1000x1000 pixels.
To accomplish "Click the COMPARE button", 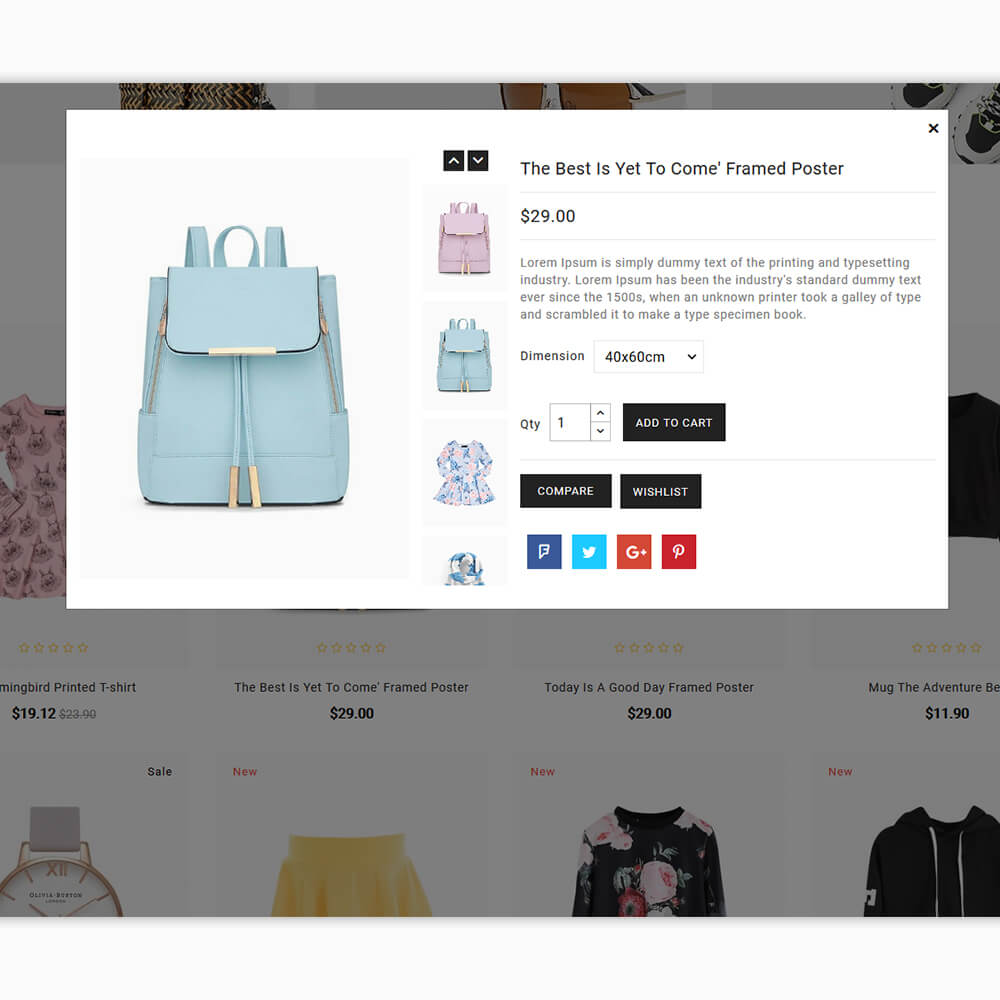I will pos(565,491).
